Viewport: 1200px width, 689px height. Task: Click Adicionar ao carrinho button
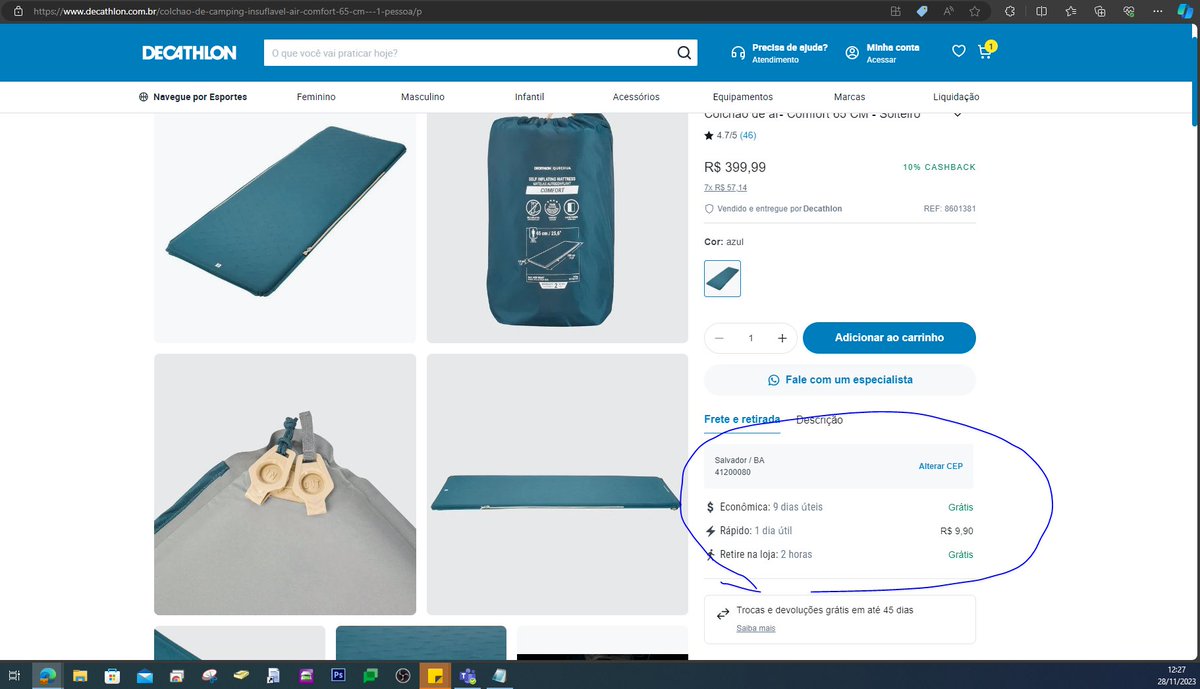coord(889,338)
